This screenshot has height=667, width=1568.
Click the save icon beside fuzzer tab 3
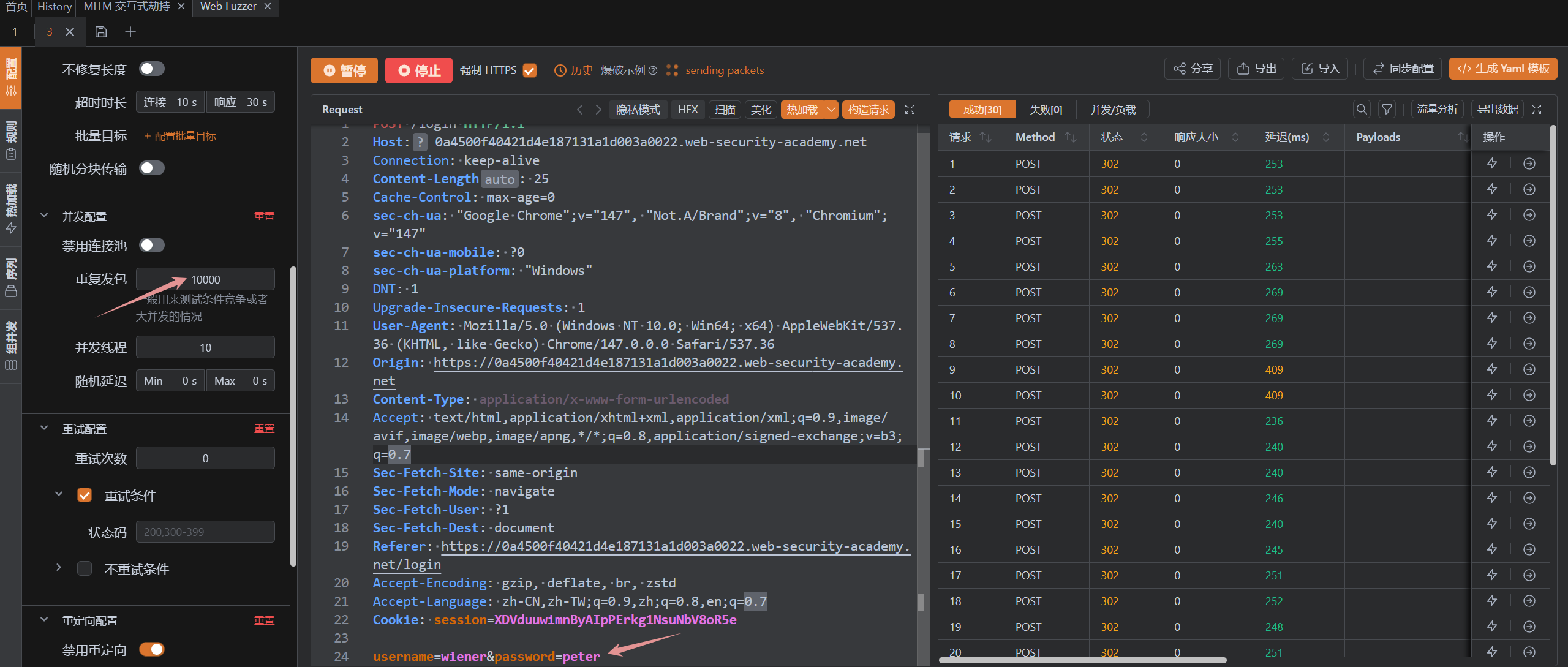(101, 32)
